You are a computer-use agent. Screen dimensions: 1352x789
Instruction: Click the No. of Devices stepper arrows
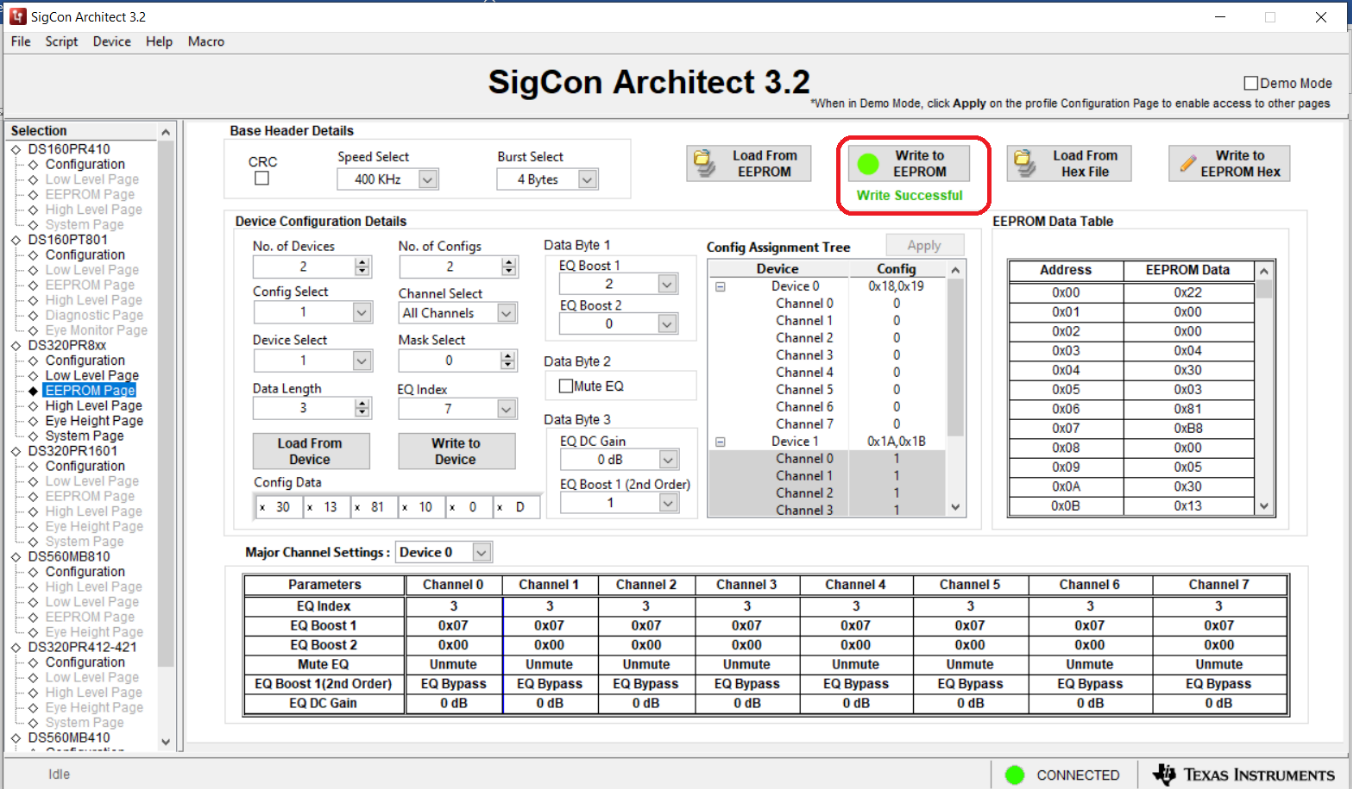362,267
